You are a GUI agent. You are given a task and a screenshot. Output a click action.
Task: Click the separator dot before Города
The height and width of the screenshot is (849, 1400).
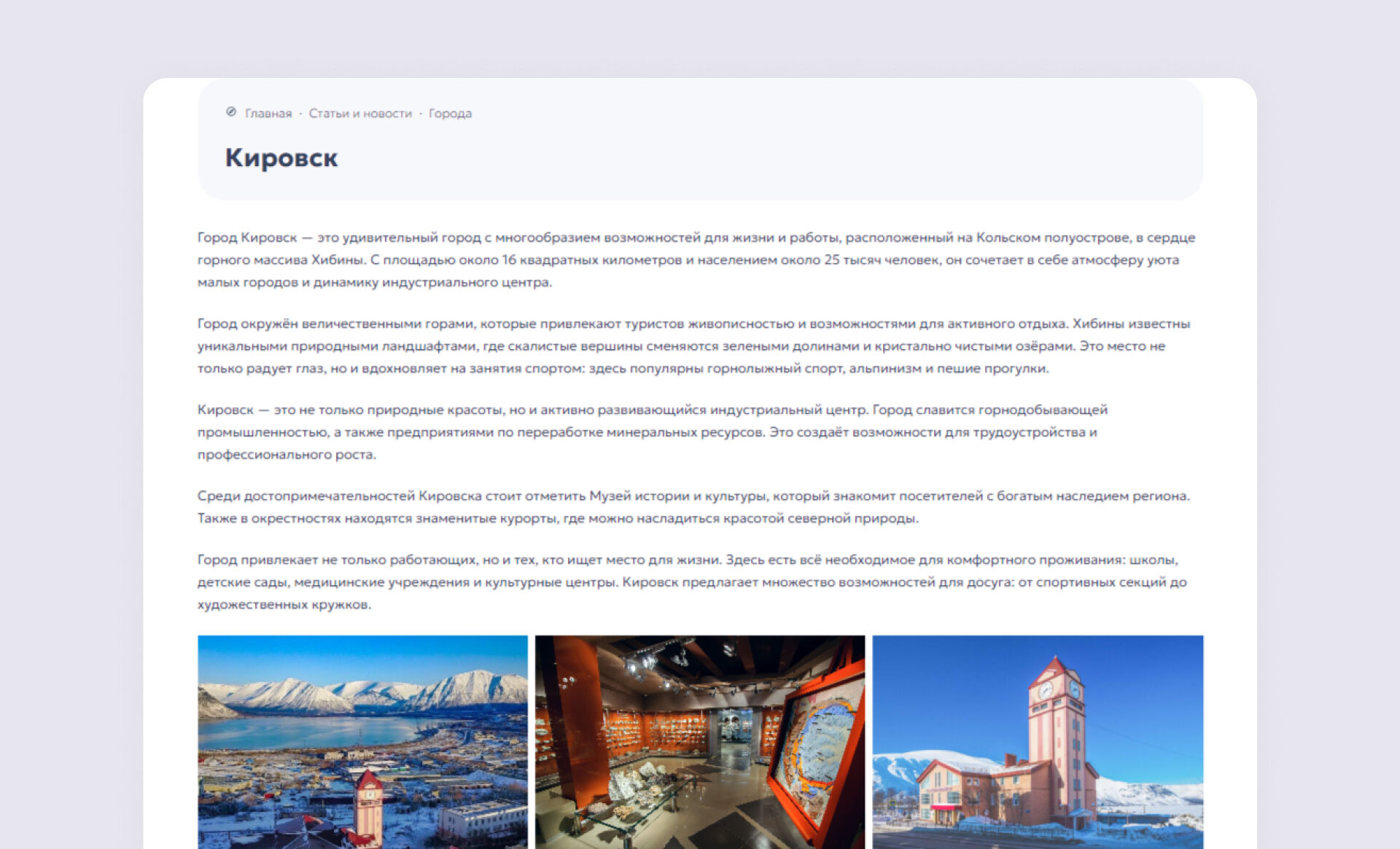pos(421,114)
